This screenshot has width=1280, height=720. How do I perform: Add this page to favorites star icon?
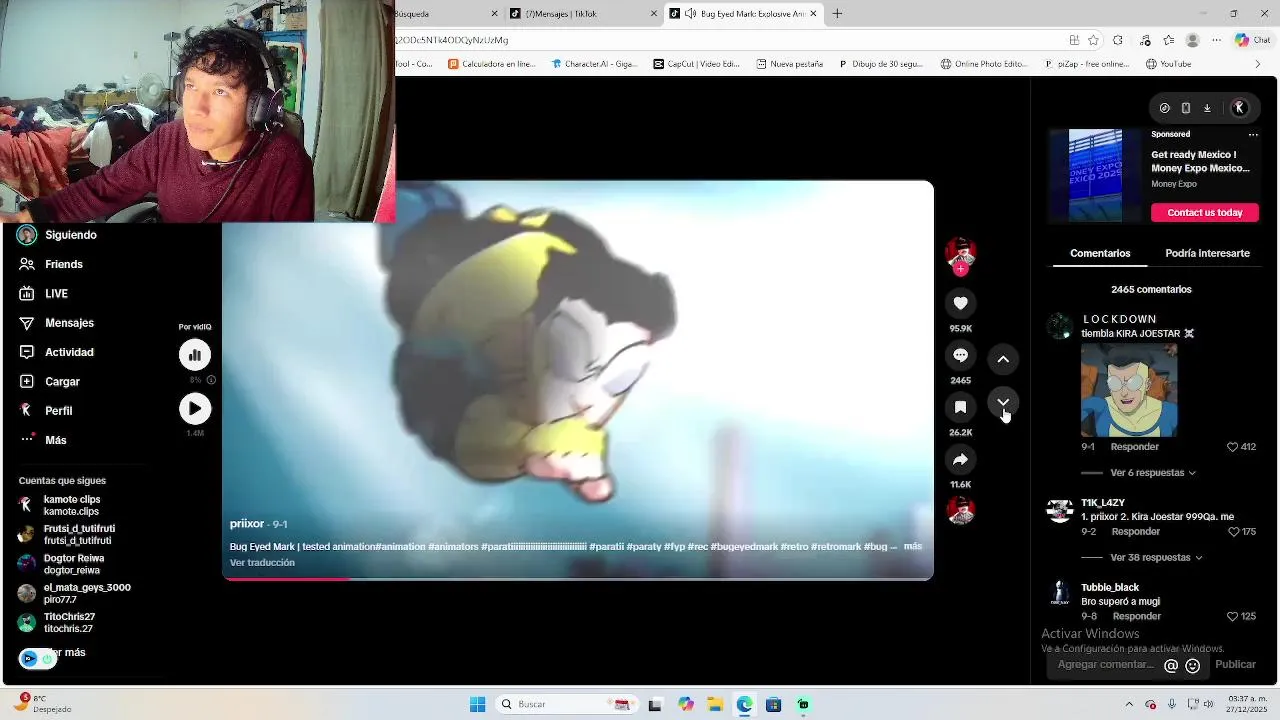coord(1093,40)
